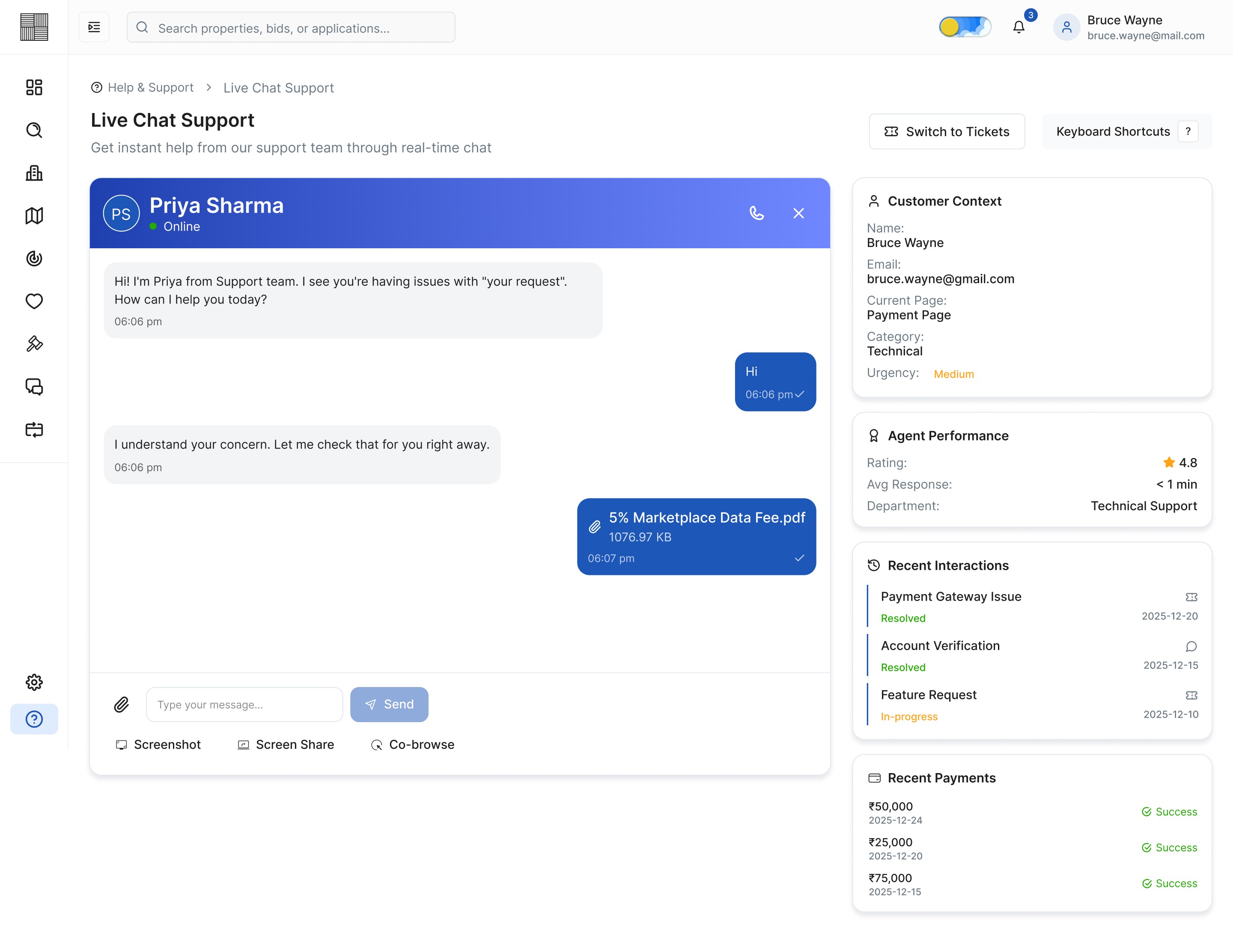The width and height of the screenshot is (1233, 952).
Task: Switch to Tickets view
Action: click(x=947, y=131)
